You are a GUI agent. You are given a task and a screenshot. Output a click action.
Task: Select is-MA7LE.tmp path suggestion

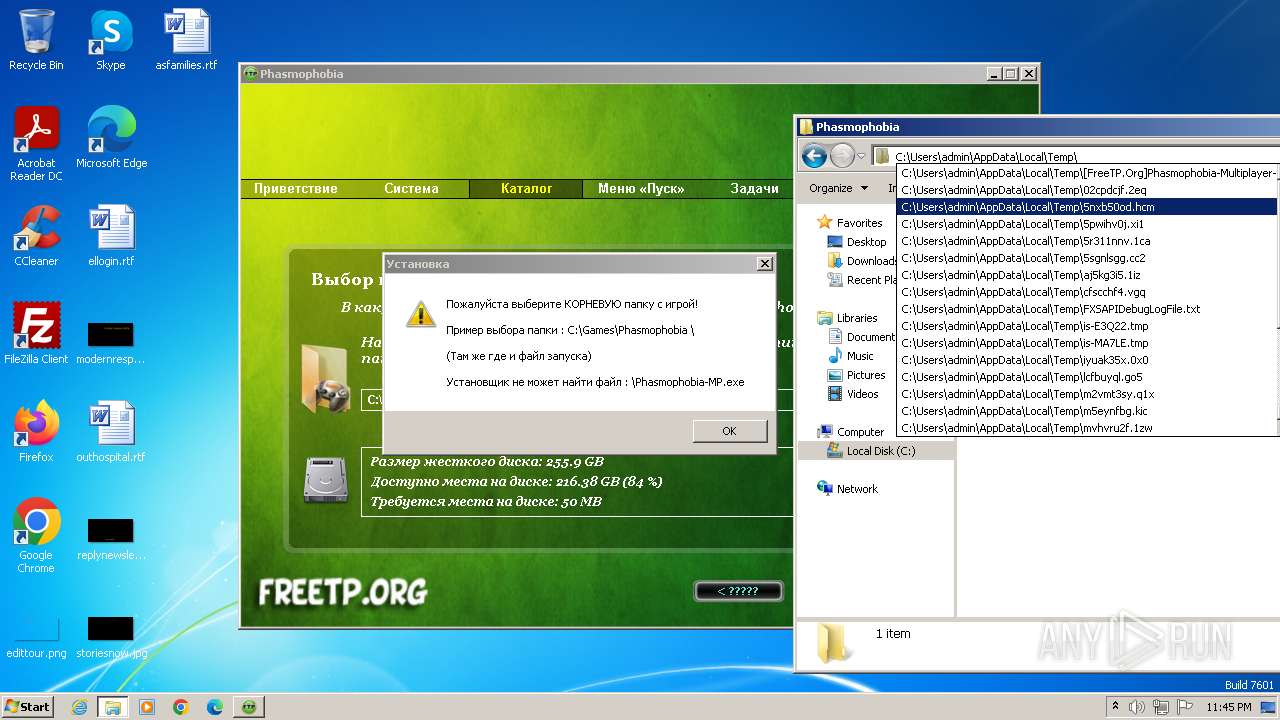[1088, 343]
